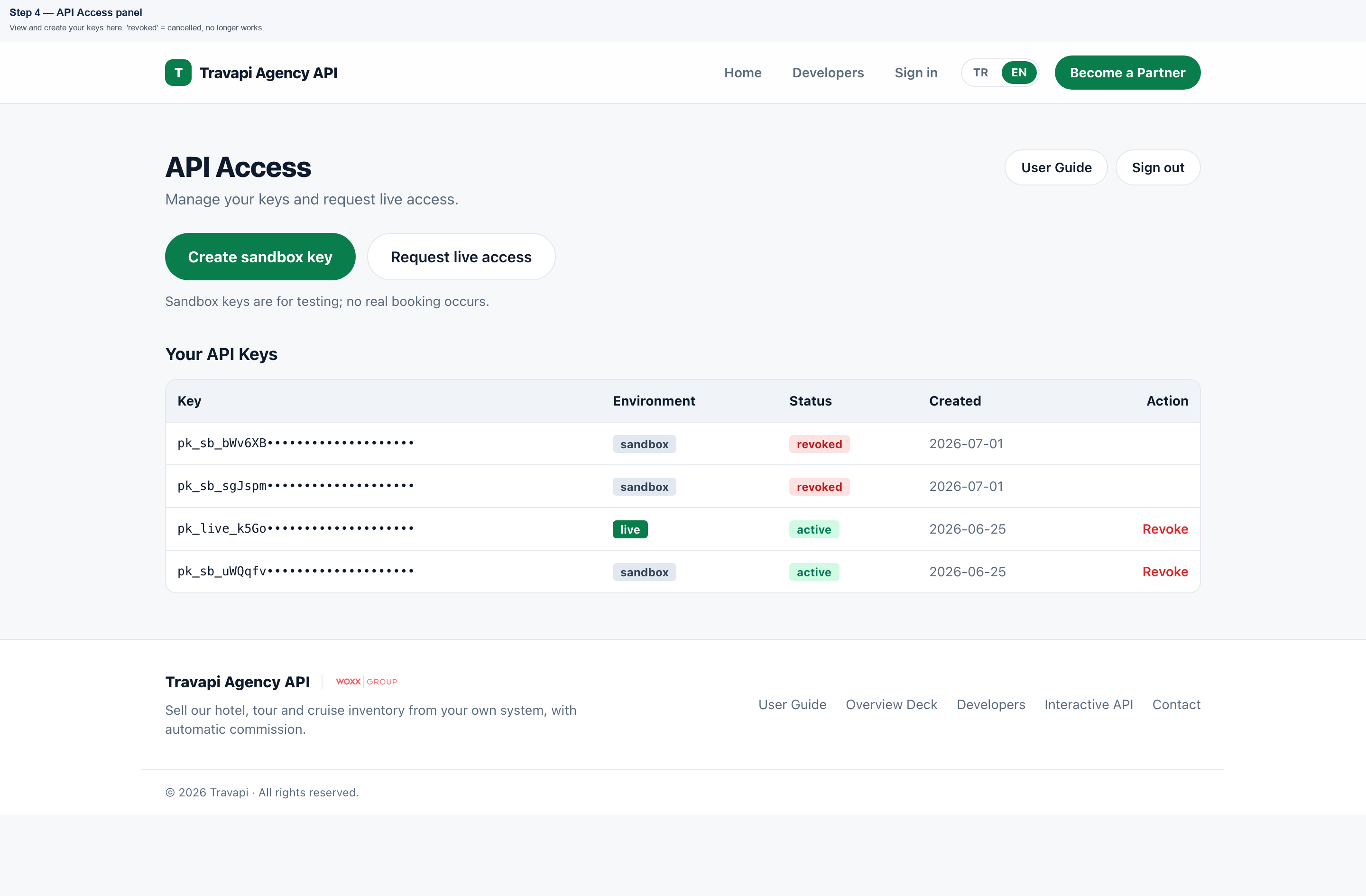Viewport: 1366px width, 896px height.
Task: Click the Created column header
Action: (955, 401)
